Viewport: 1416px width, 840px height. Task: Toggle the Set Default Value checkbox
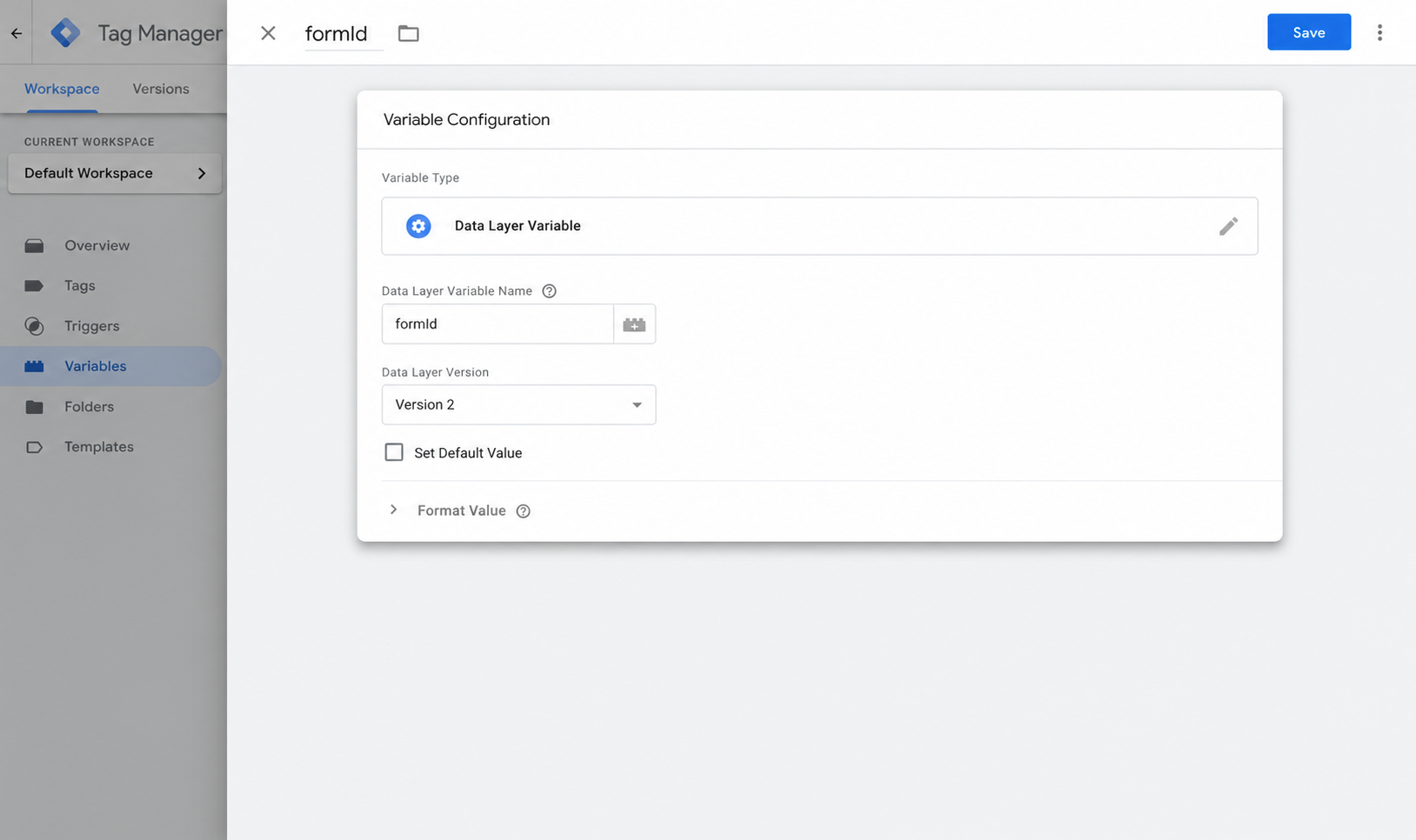coord(394,452)
